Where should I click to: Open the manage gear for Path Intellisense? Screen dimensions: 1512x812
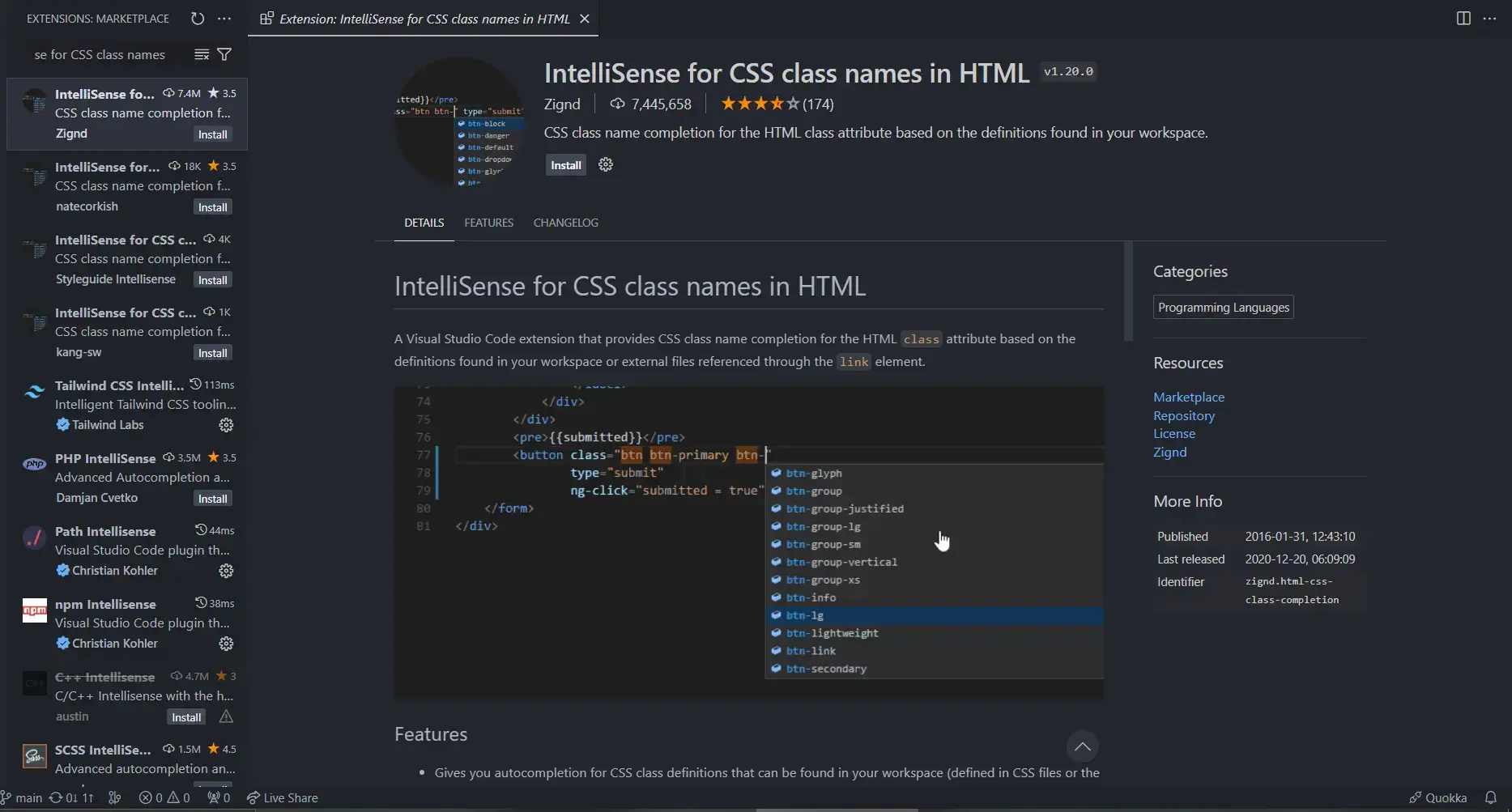click(x=226, y=571)
